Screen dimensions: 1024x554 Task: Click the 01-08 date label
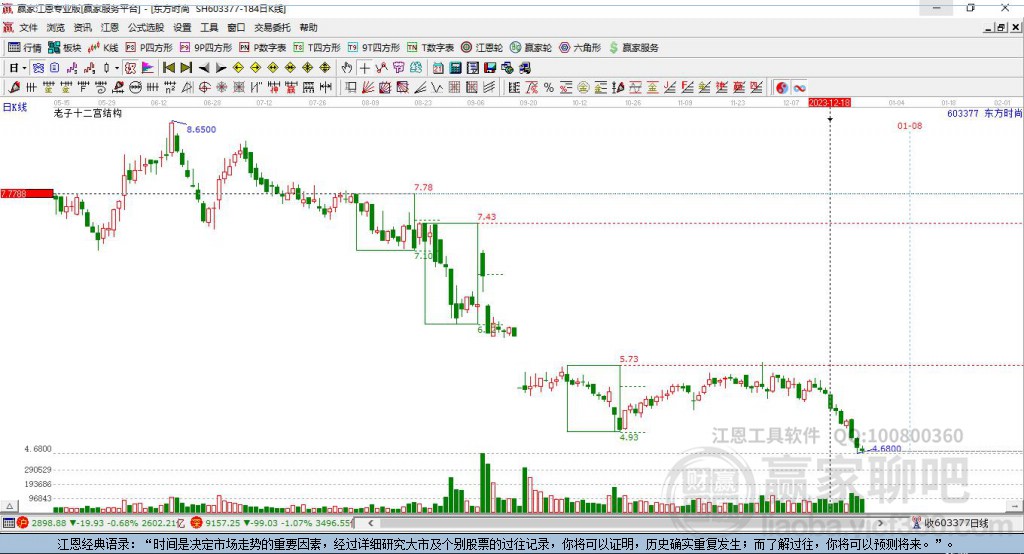(x=910, y=125)
